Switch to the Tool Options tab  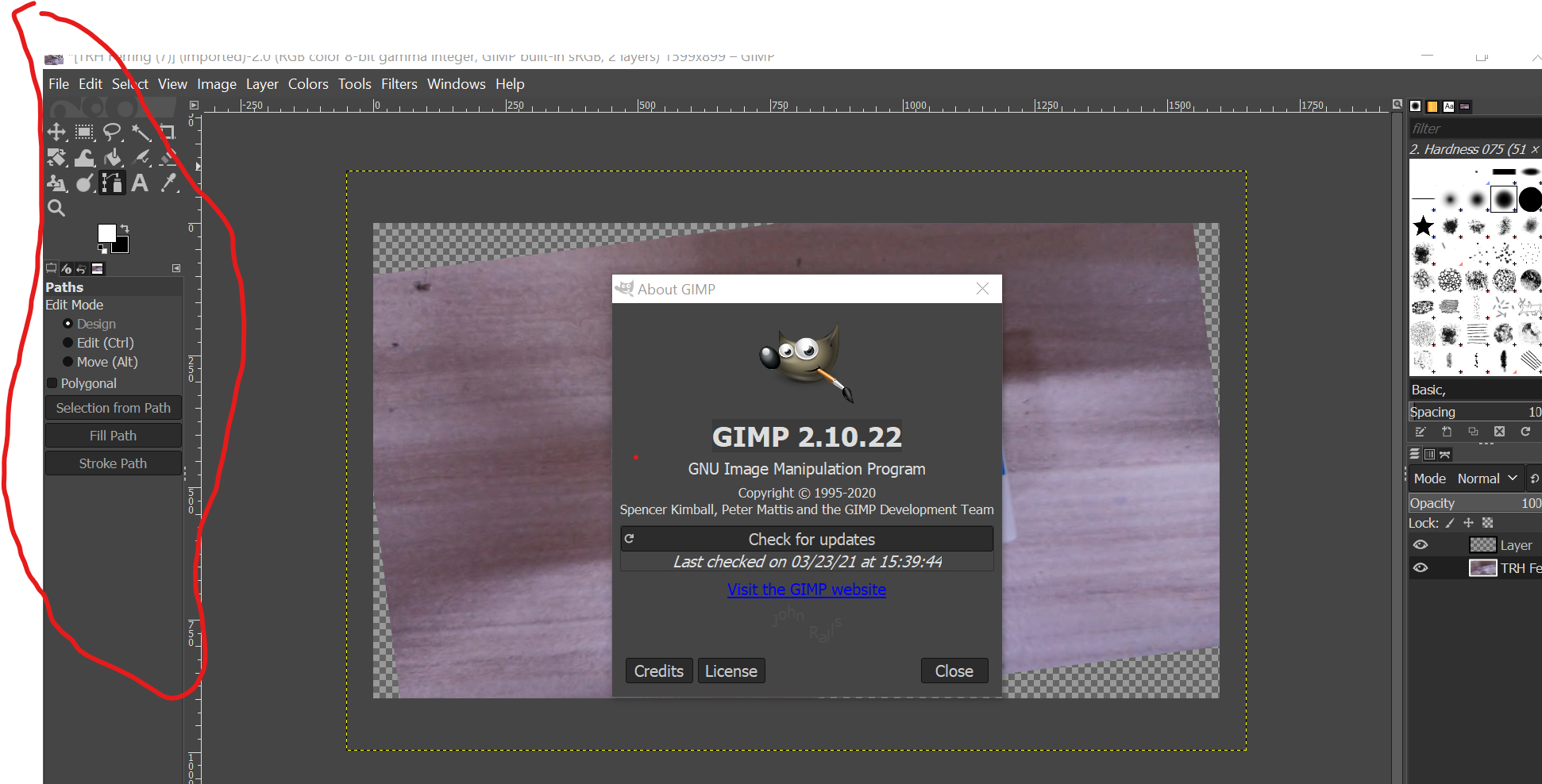click(52, 269)
